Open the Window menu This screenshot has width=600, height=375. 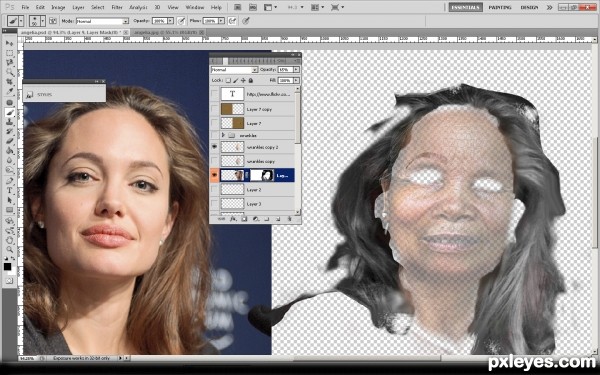tap(195, 7)
